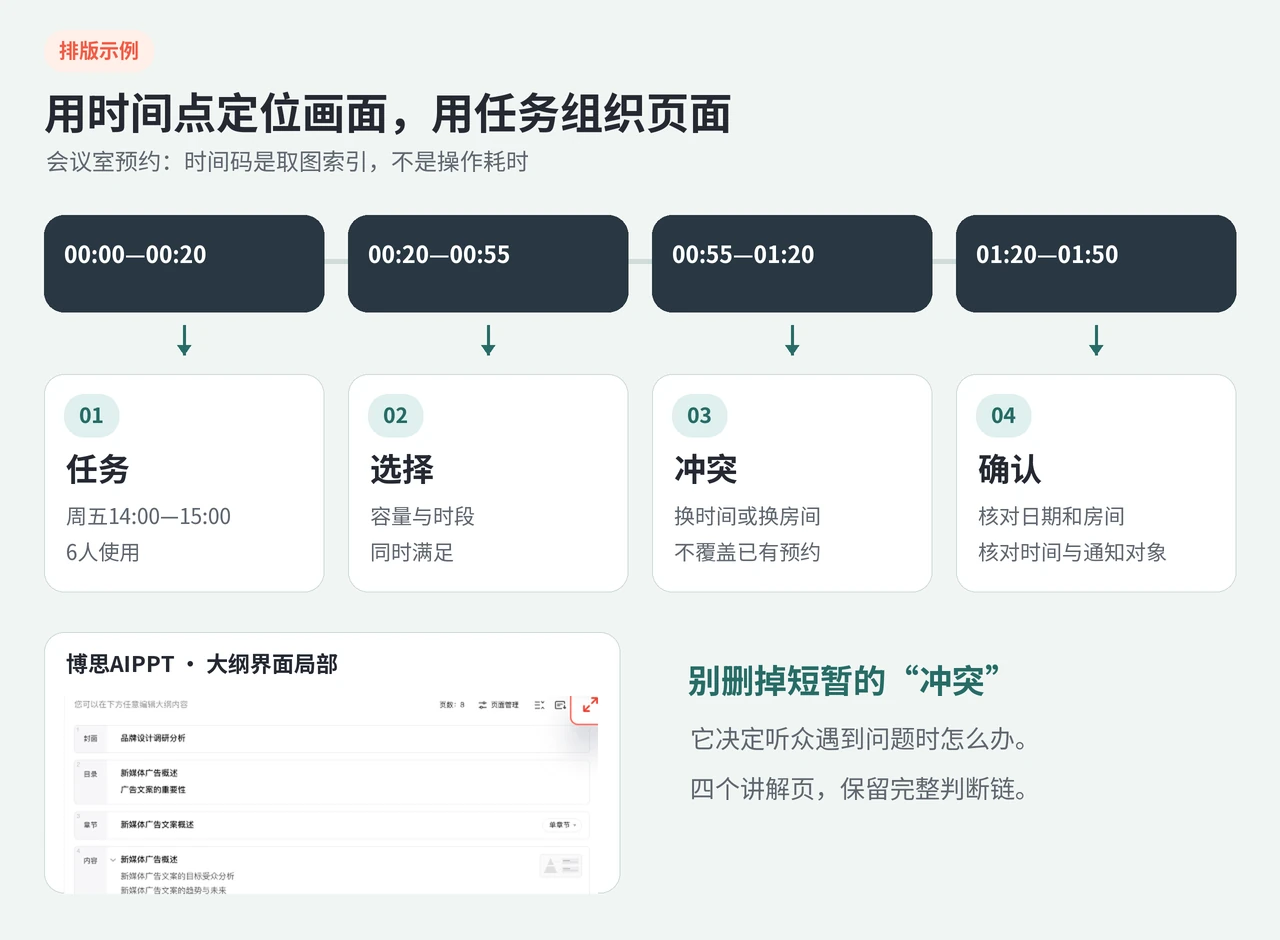Click the 页数: 8 page count
This screenshot has width=1280, height=940.
[452, 705]
